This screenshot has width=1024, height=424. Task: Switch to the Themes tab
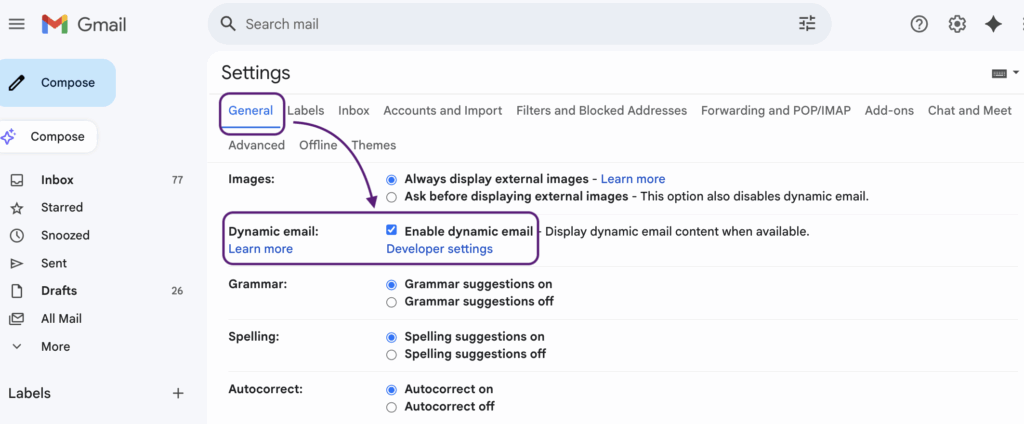point(374,145)
